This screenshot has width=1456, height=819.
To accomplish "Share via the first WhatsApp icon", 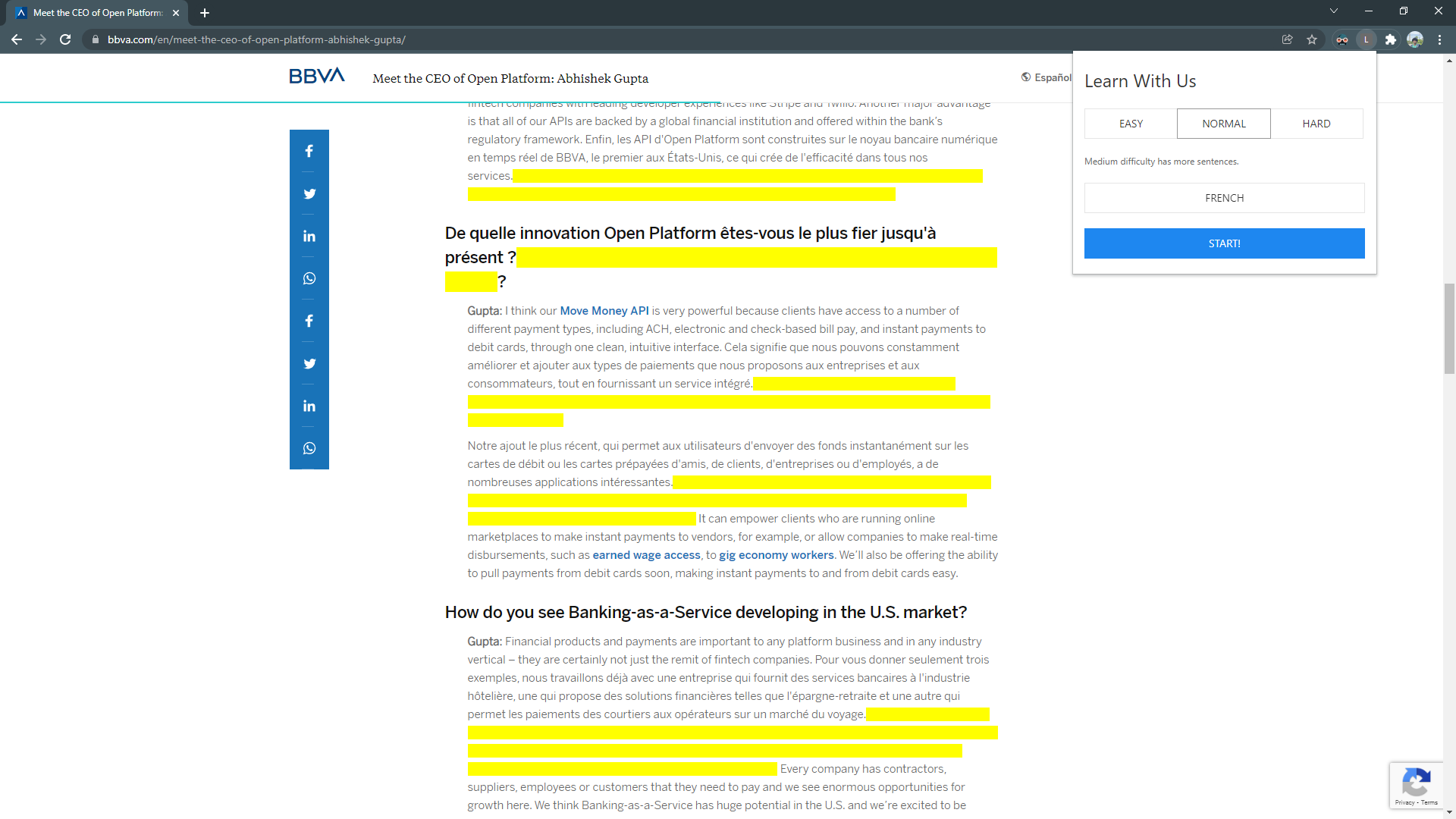I will coord(309,278).
